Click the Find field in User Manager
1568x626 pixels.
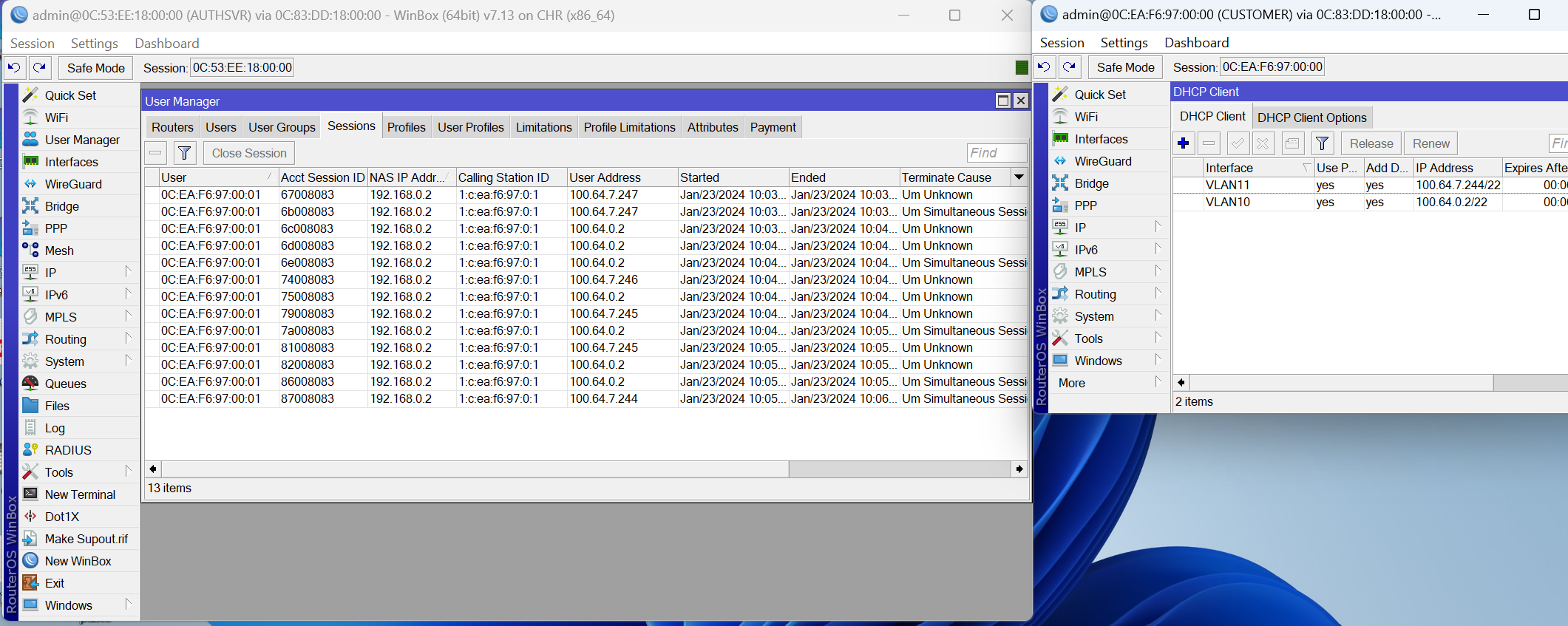(997, 153)
